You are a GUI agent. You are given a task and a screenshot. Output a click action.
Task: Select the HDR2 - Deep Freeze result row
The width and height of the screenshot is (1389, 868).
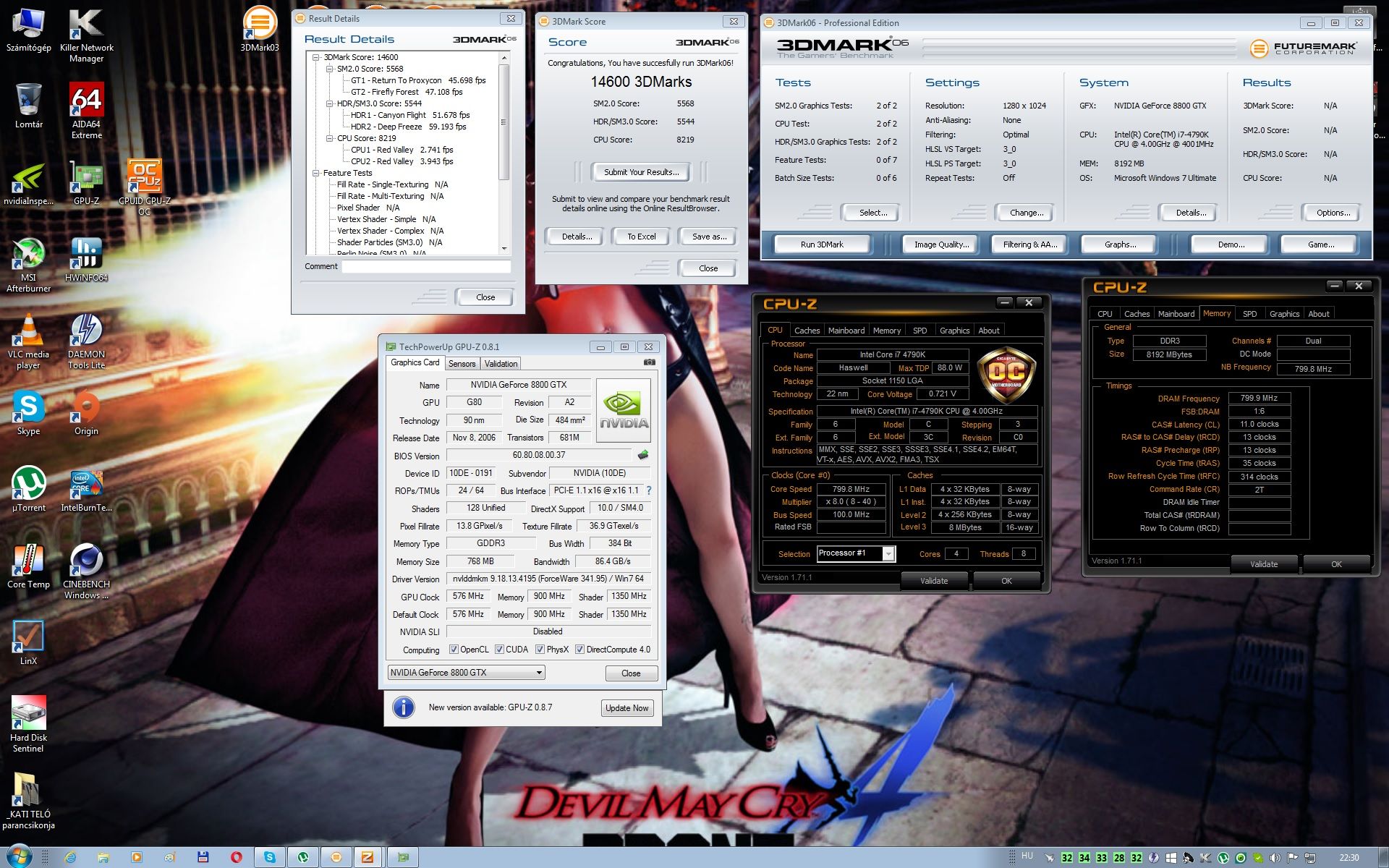(x=409, y=127)
